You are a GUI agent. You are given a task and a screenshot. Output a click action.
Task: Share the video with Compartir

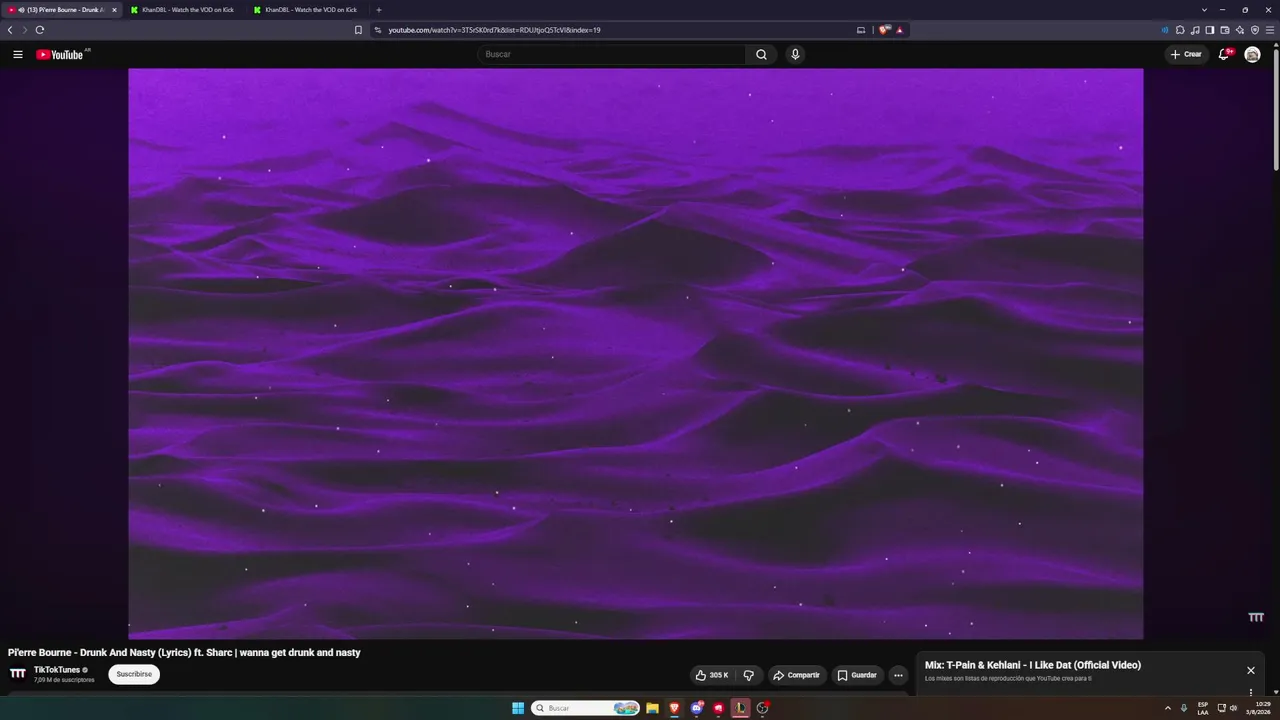click(797, 675)
